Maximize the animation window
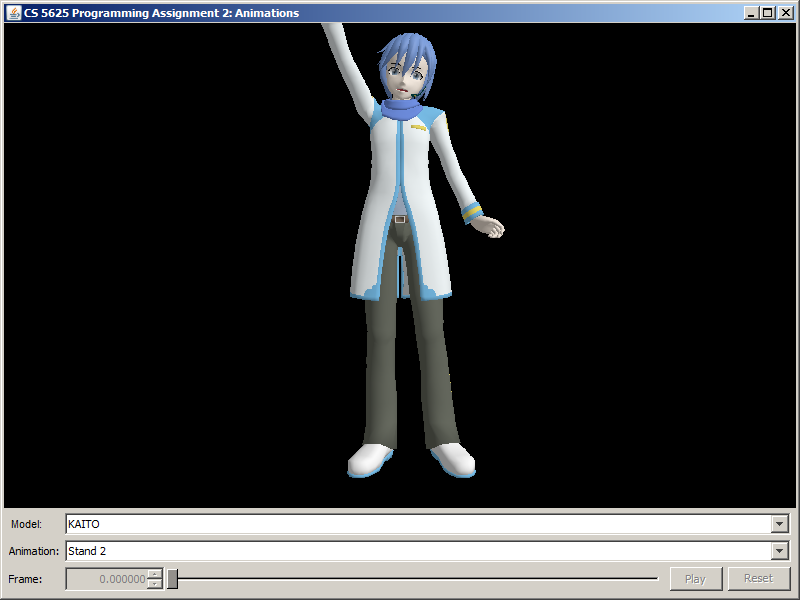This screenshot has height=600, width=800. [x=767, y=13]
